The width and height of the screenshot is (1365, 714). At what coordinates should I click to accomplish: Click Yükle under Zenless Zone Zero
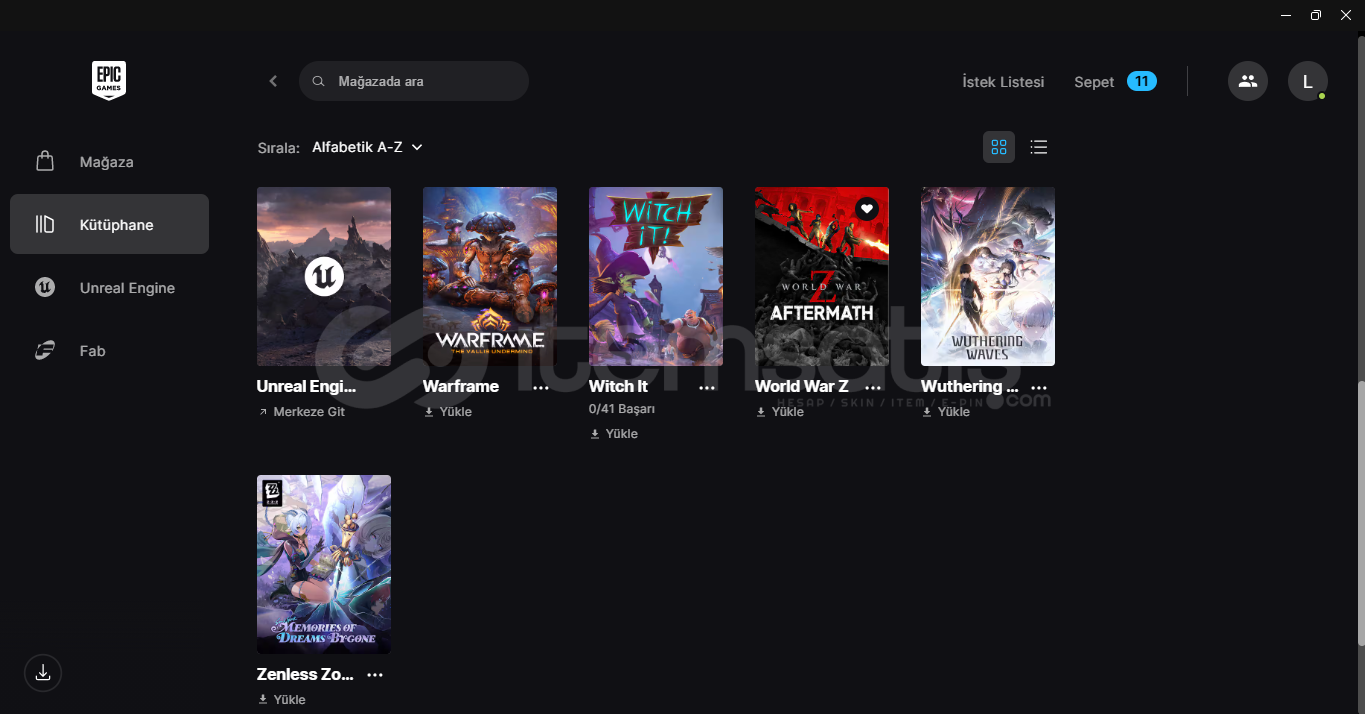(281, 699)
